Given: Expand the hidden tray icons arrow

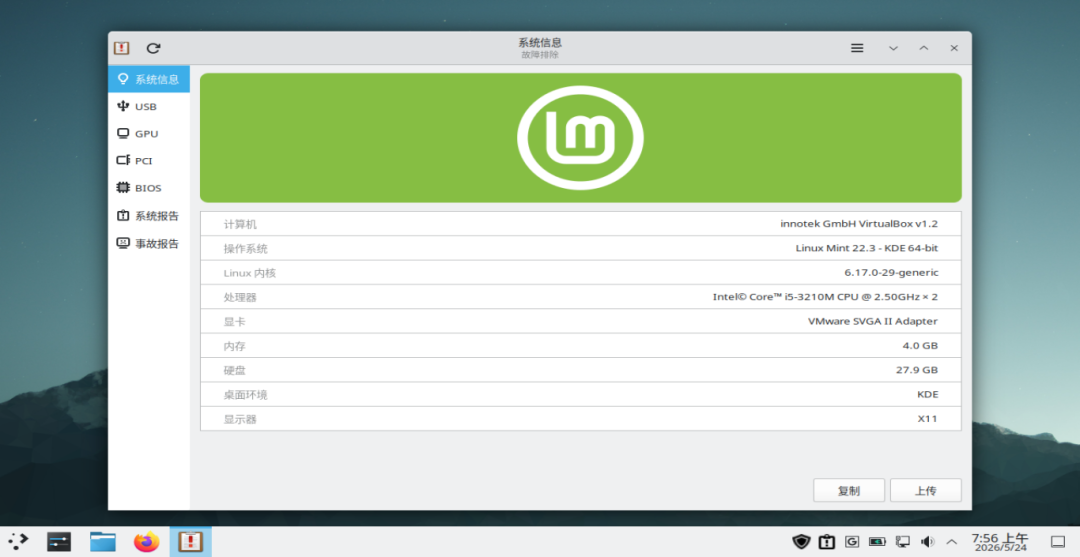Looking at the screenshot, I should [952, 542].
